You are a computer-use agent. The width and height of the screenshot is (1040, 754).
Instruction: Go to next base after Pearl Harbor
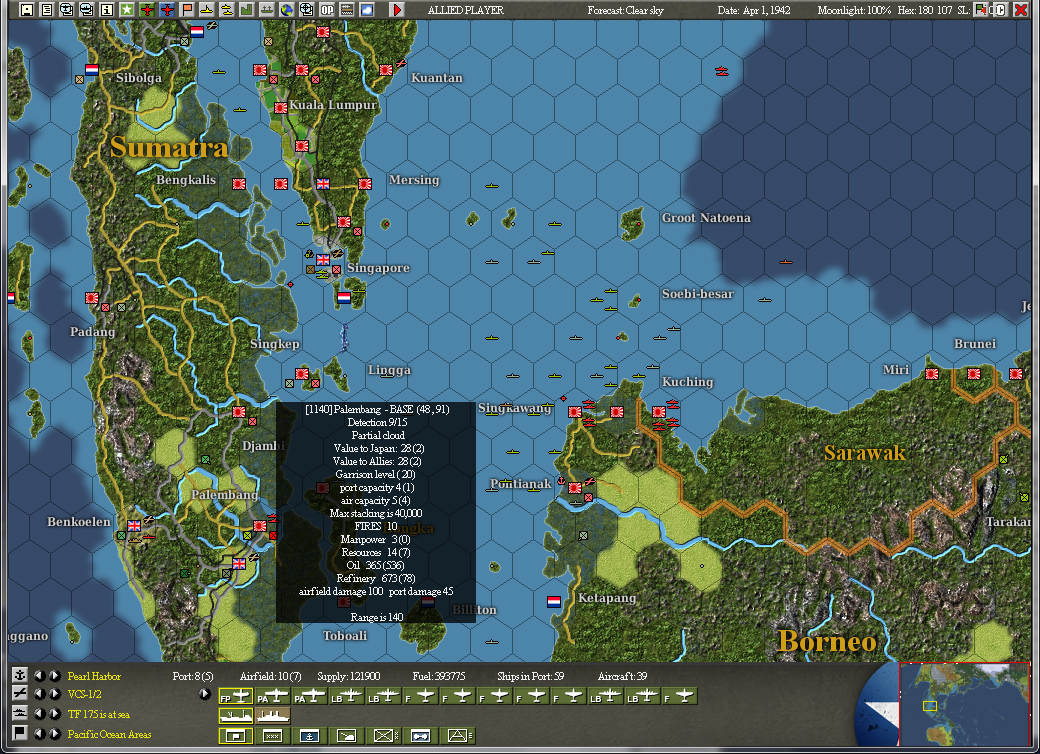point(54,675)
